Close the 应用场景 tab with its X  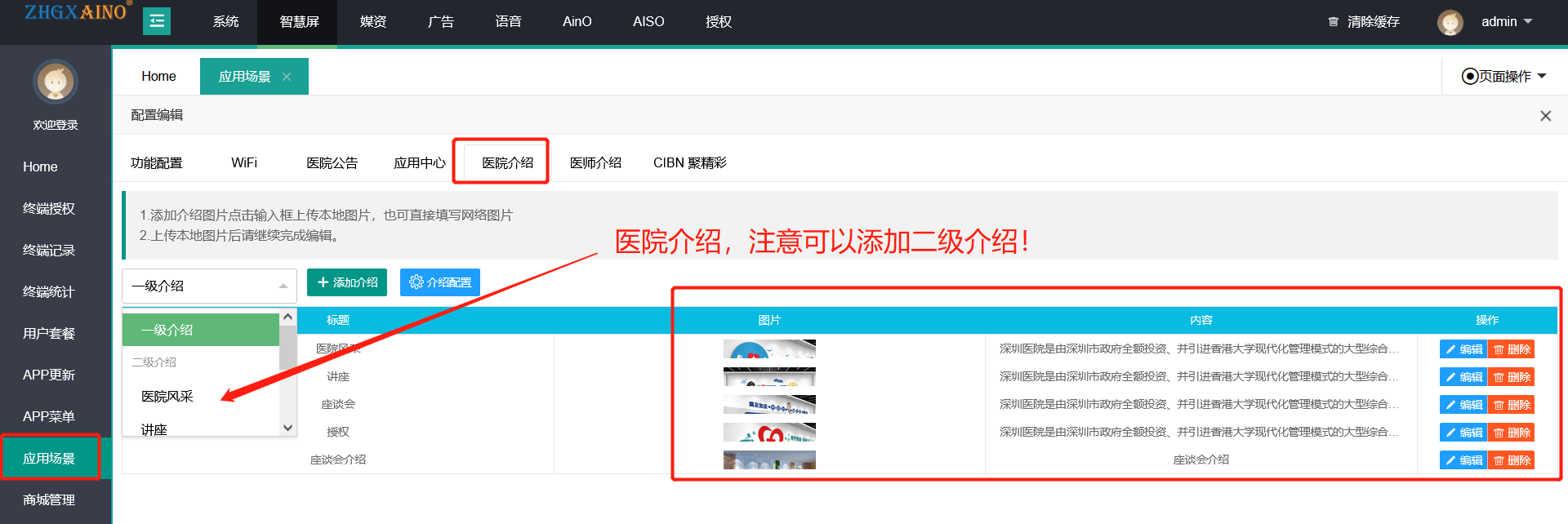click(287, 77)
